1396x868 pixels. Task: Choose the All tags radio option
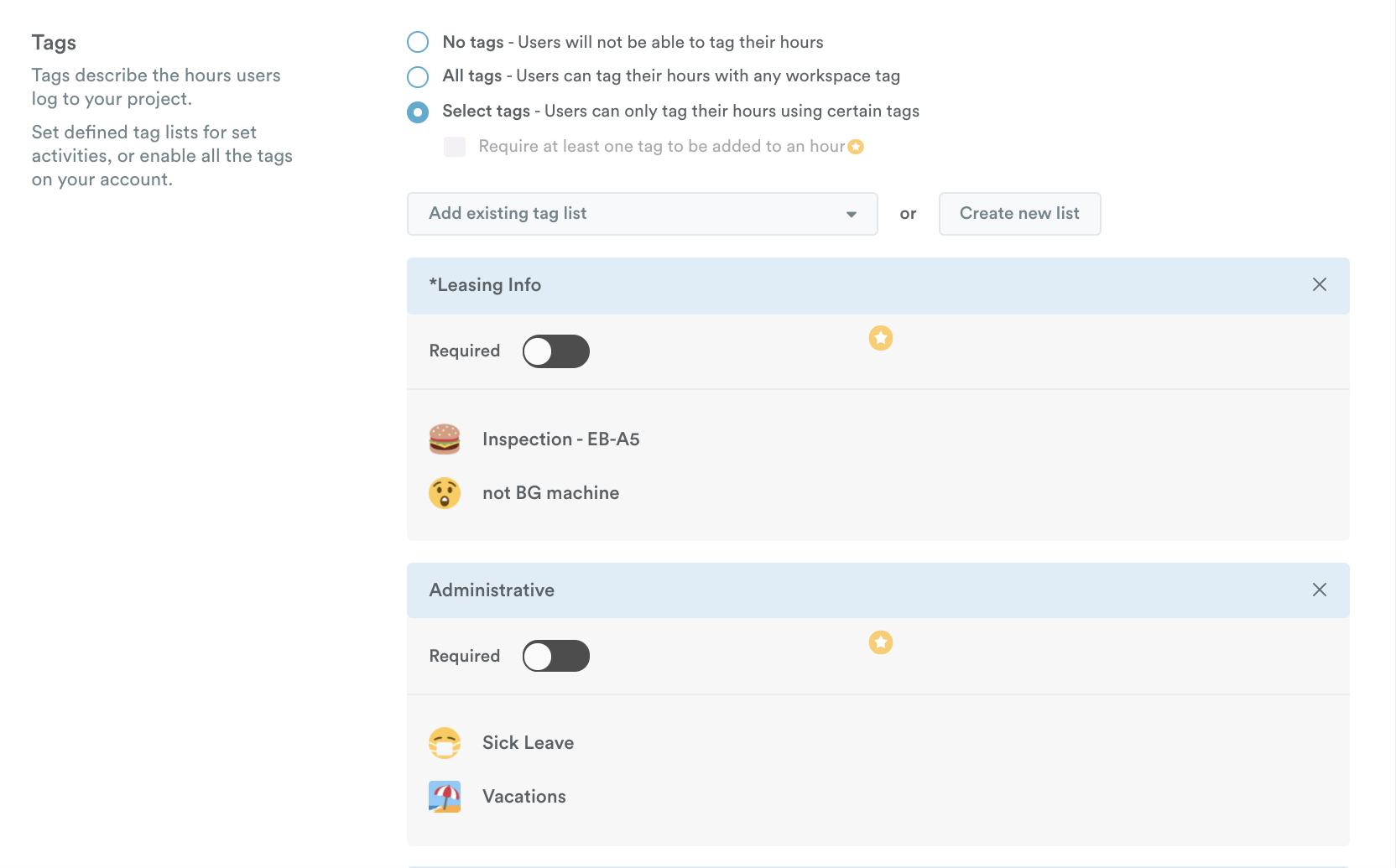point(418,76)
